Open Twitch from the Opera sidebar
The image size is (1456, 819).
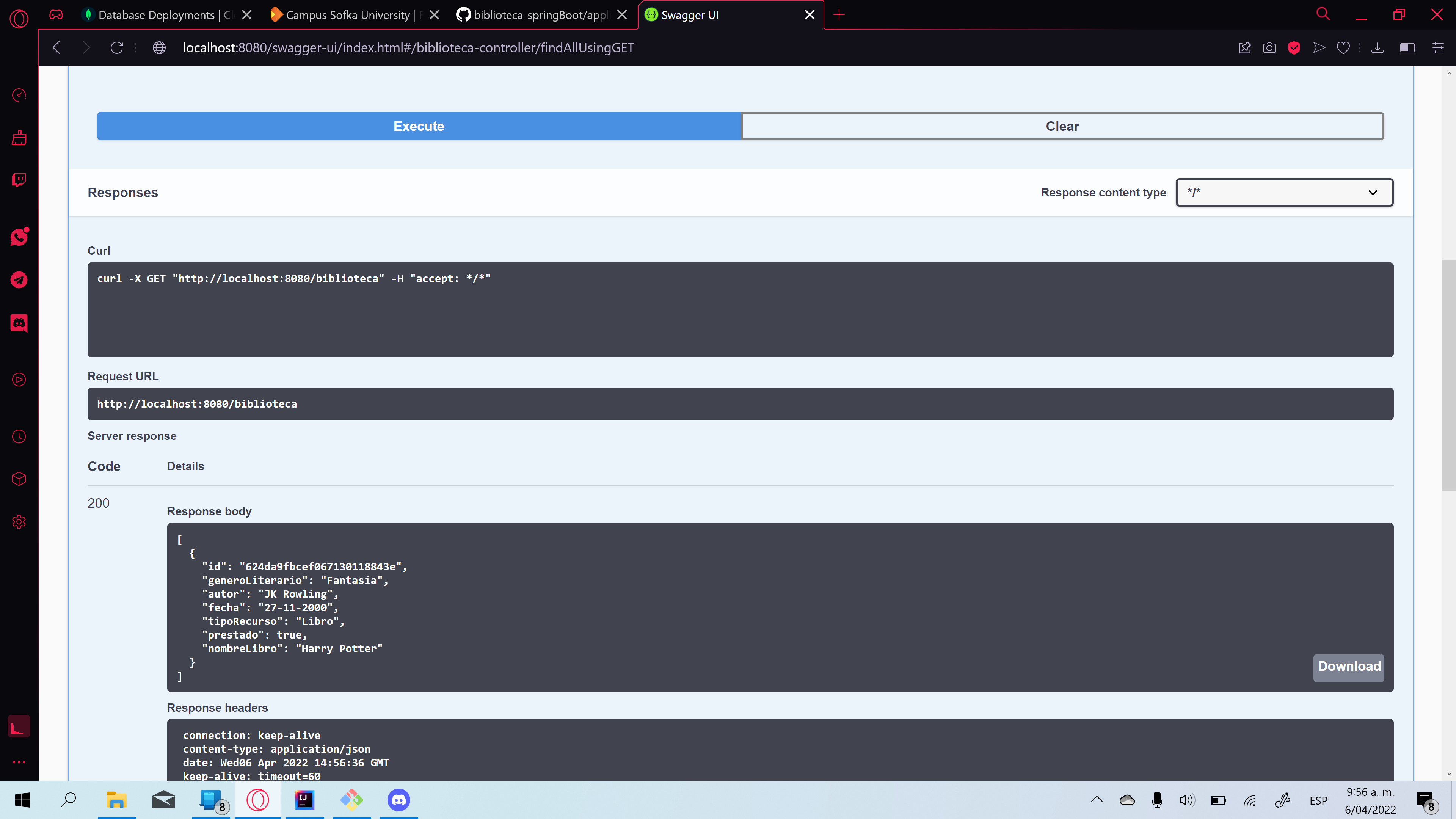[19, 180]
